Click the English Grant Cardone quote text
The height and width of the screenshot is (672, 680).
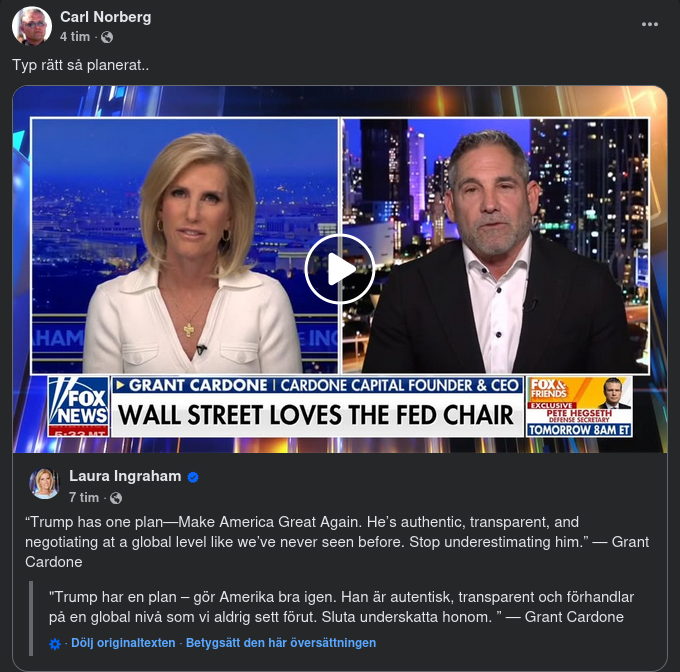click(x=337, y=542)
